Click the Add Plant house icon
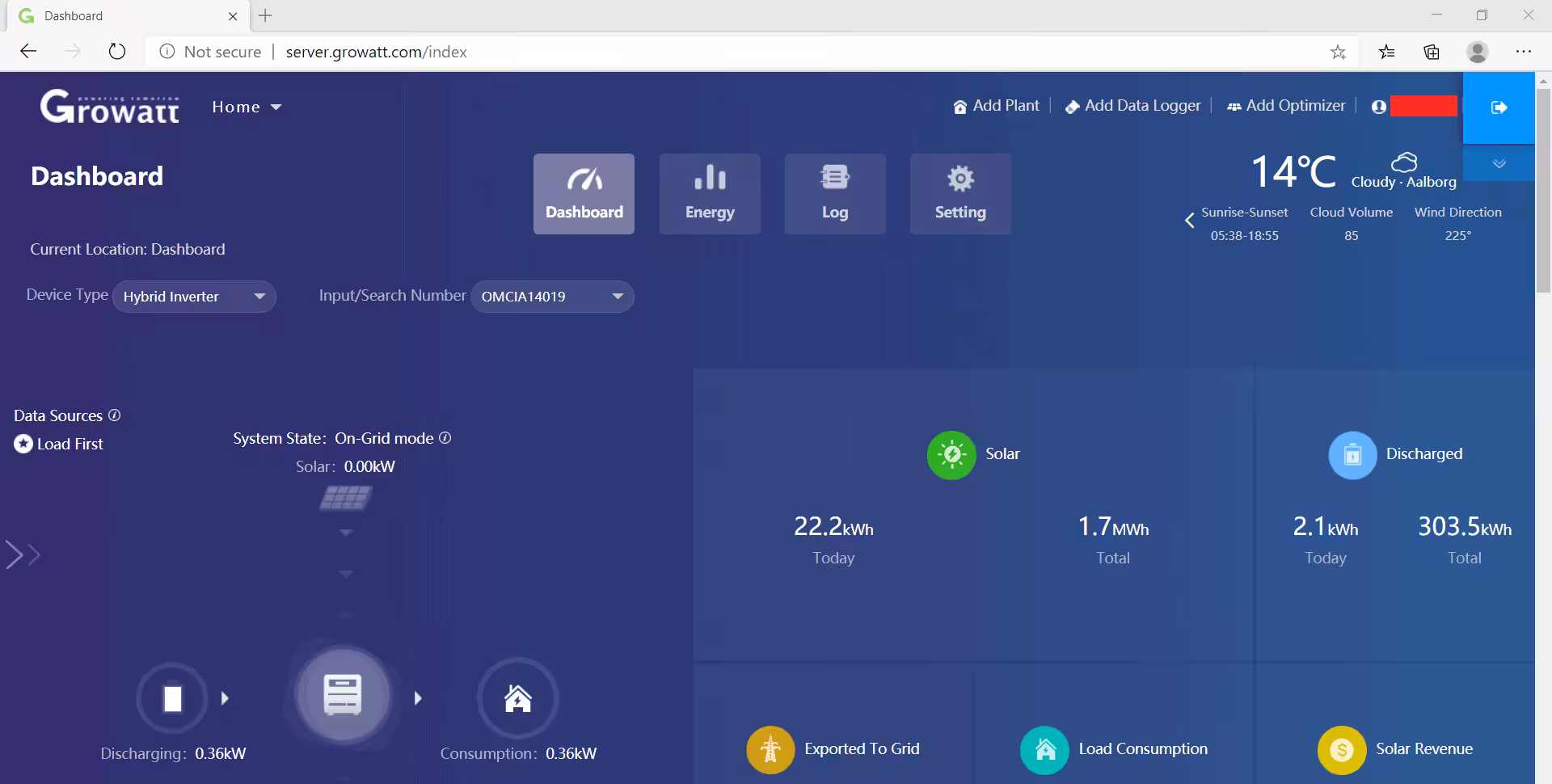Viewport: 1552px width, 784px height. tap(960, 107)
